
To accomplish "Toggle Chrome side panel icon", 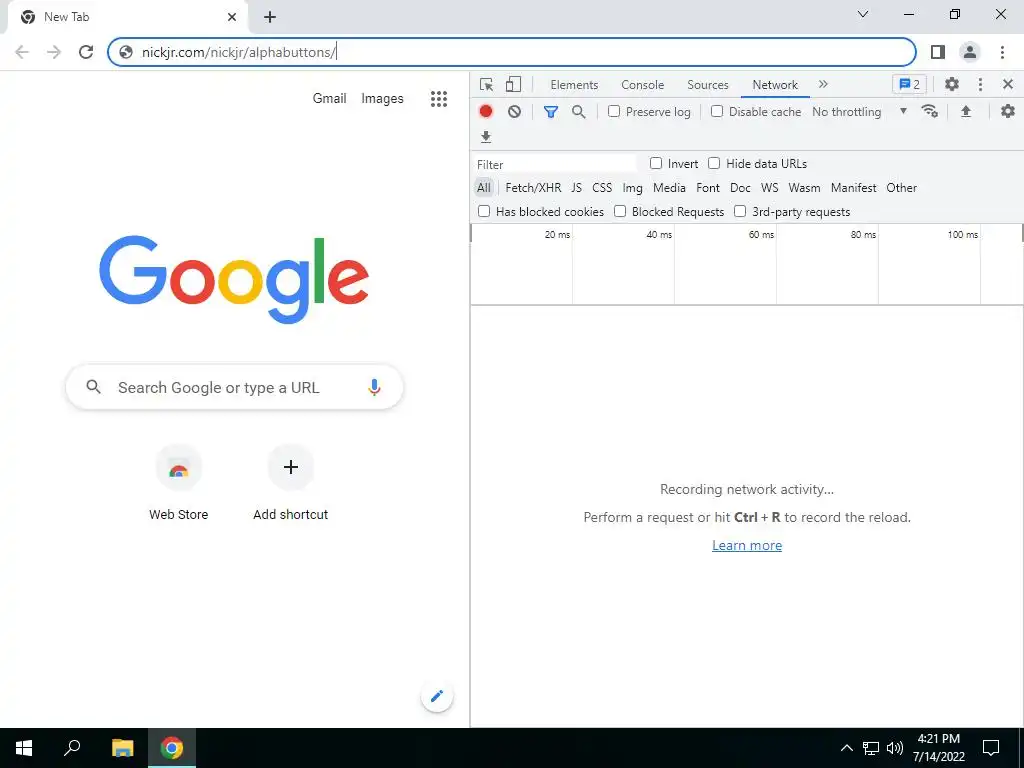I will coord(938,52).
